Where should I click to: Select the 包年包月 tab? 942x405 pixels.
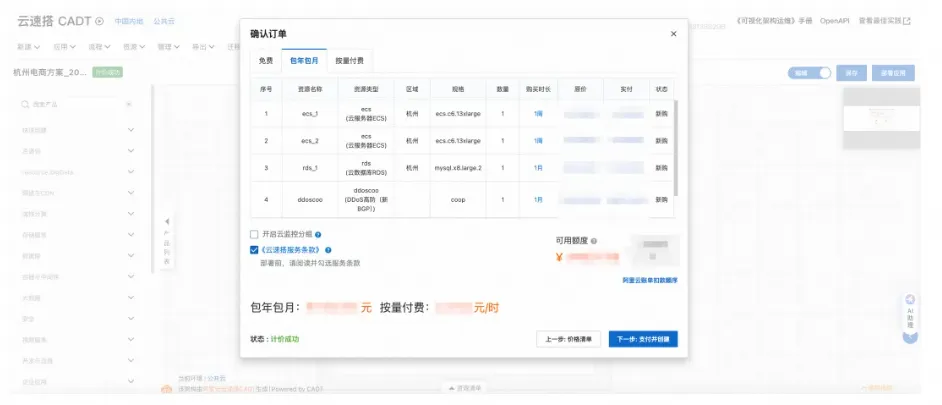click(304, 61)
